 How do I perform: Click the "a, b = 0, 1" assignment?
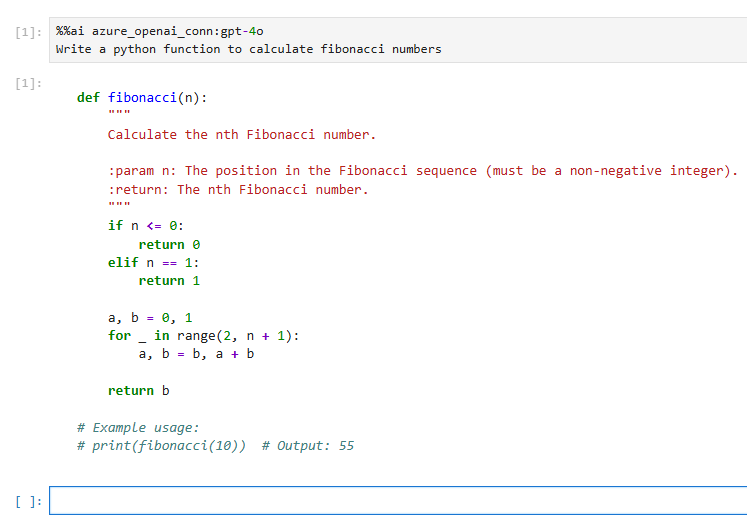(x=150, y=318)
